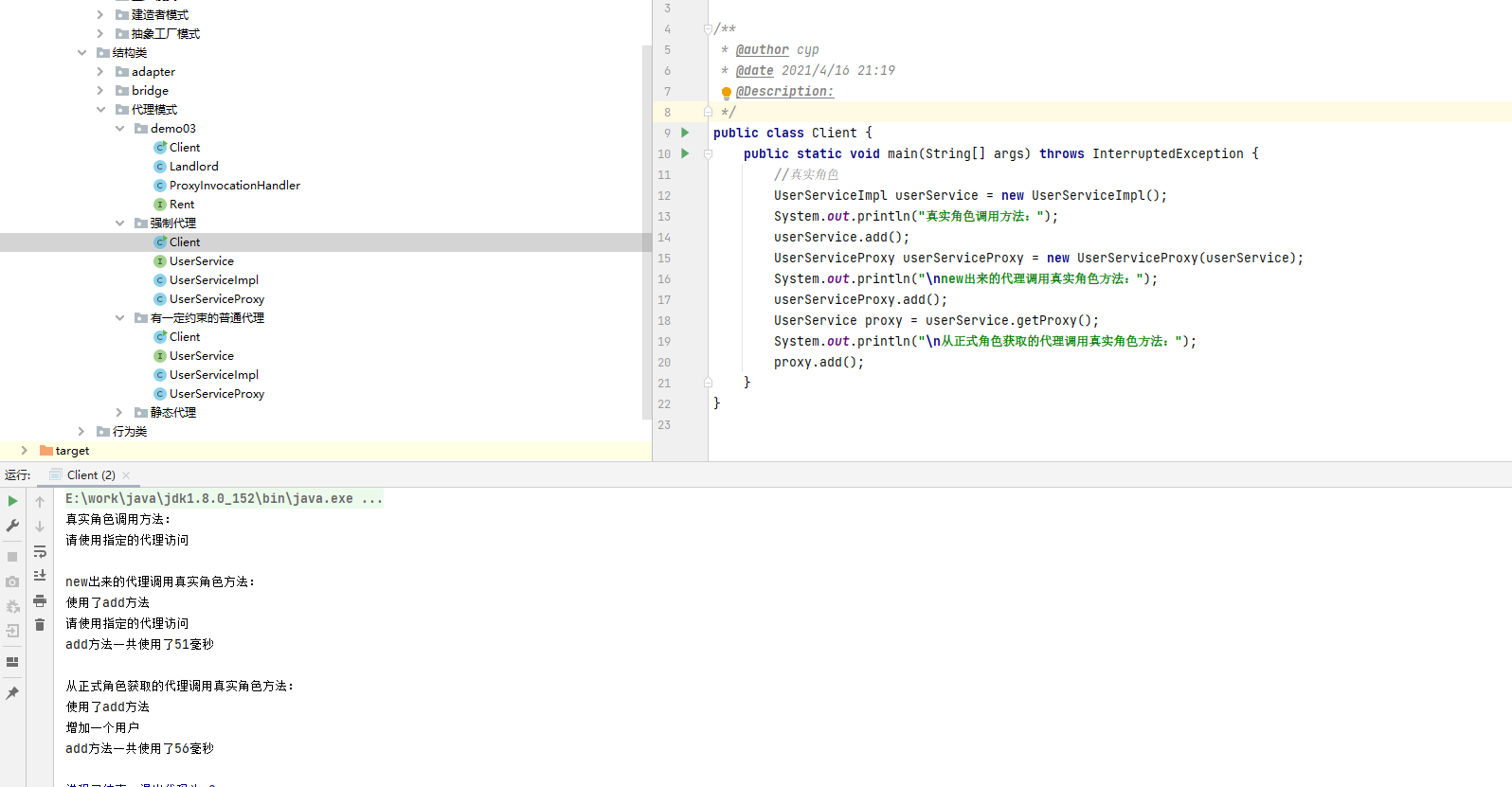Rerun Client with green play button
This screenshot has width=1512, height=787.
pyautogui.click(x=12, y=501)
